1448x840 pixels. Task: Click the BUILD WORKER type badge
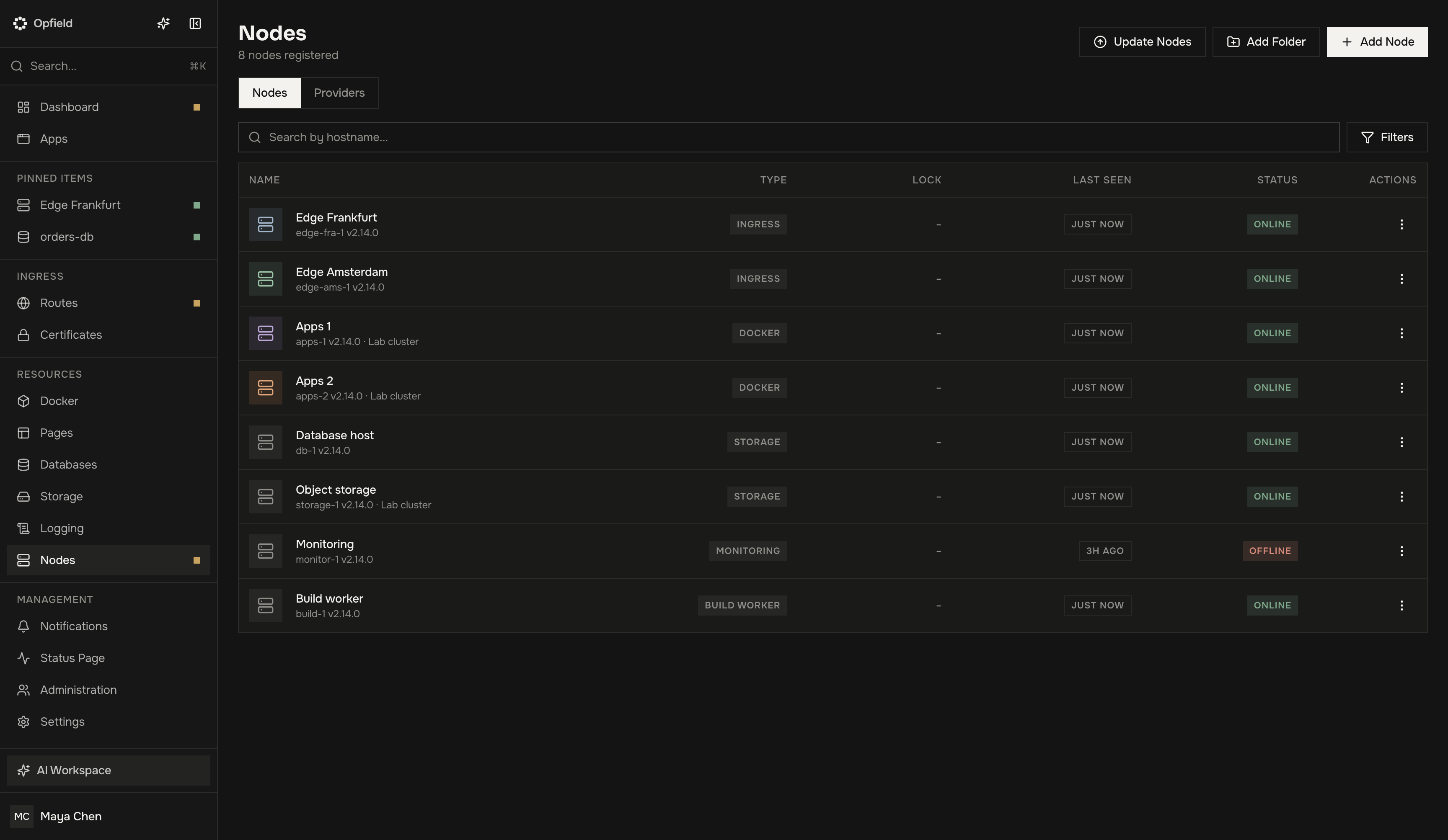[742, 605]
